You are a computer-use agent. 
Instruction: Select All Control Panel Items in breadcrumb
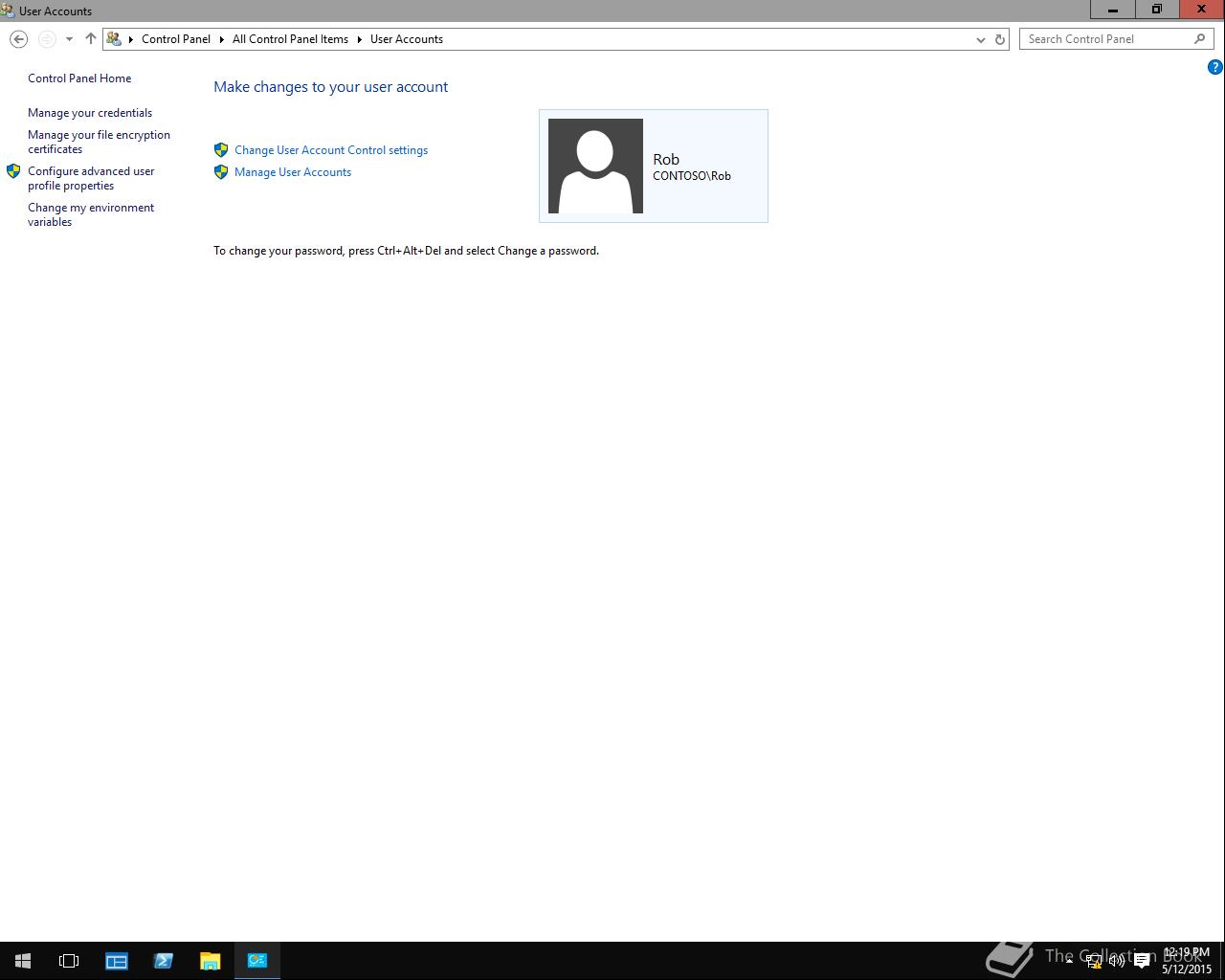point(290,39)
